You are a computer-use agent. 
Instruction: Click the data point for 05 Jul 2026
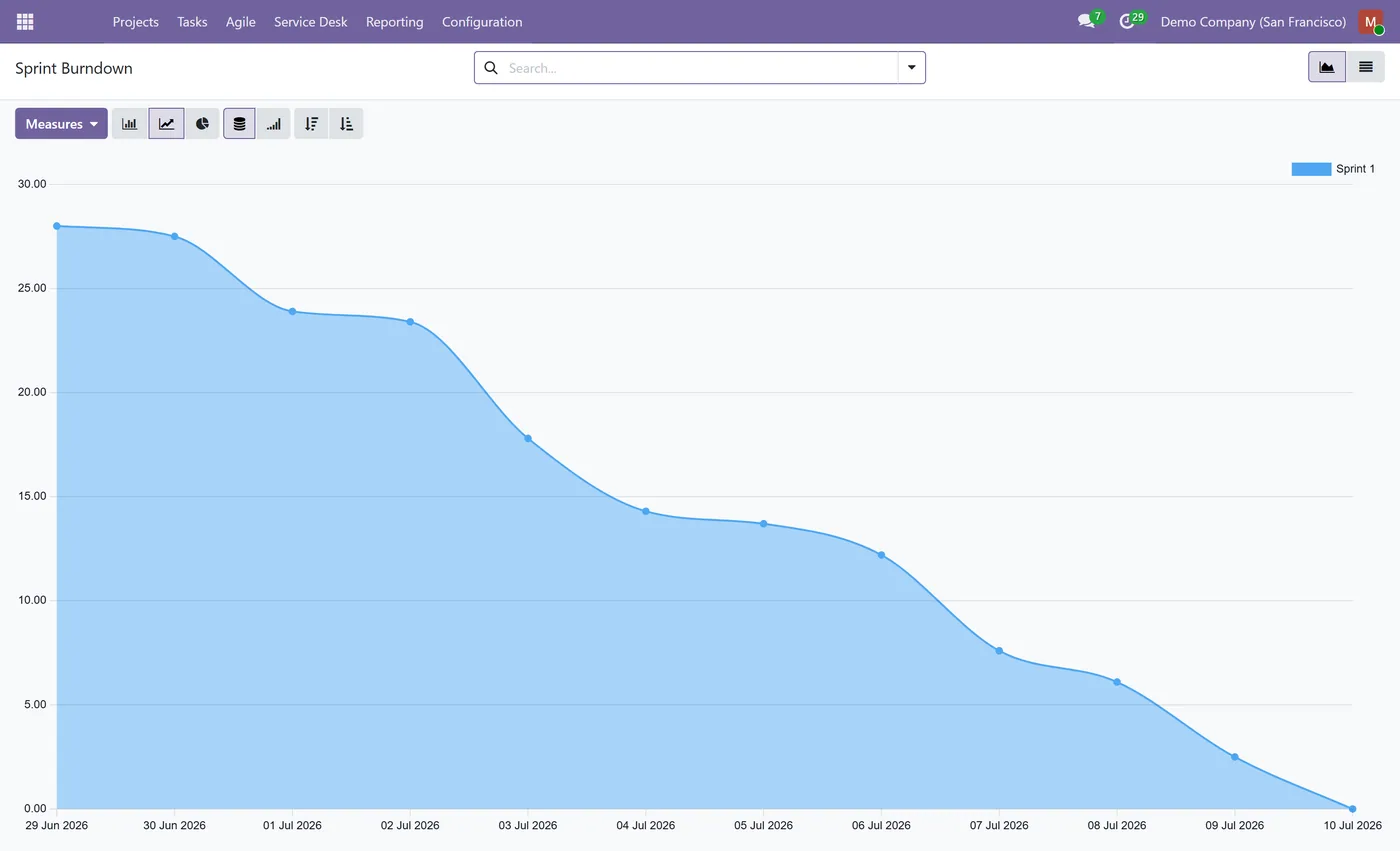coord(763,523)
